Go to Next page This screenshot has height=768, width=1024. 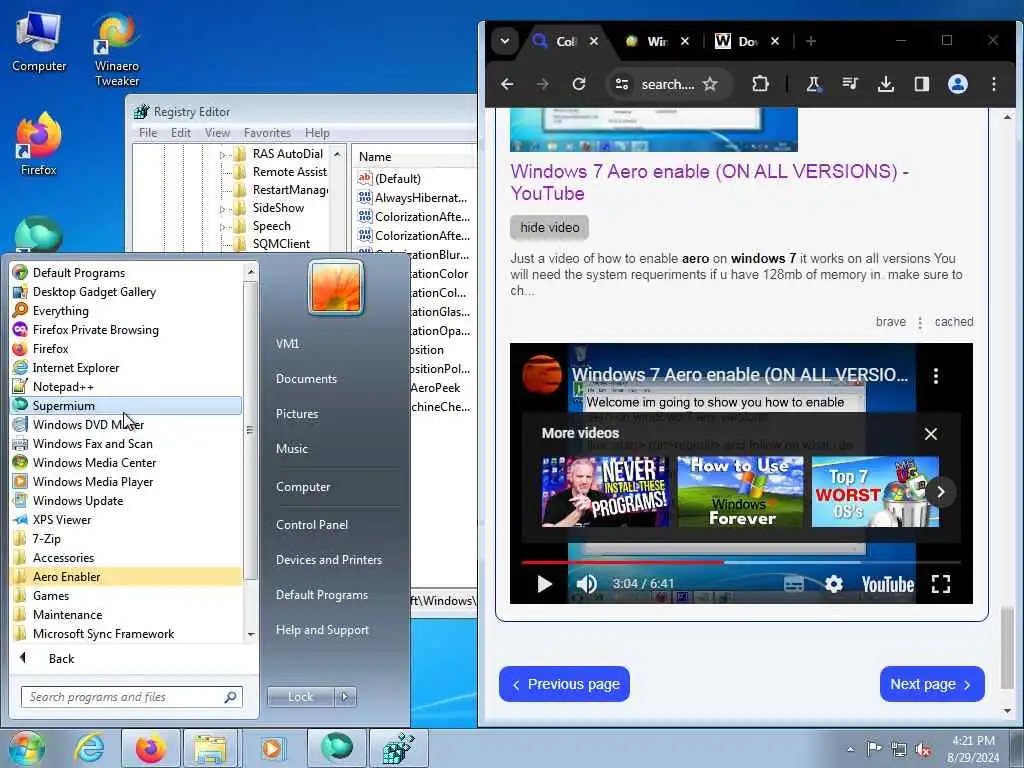pyautogui.click(x=932, y=684)
